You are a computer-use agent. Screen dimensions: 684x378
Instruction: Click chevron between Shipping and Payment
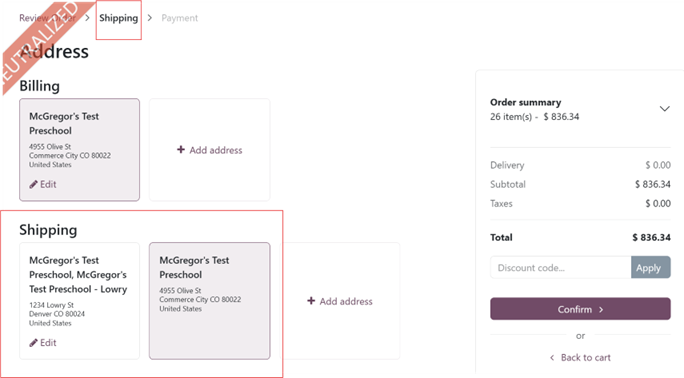[150, 18]
